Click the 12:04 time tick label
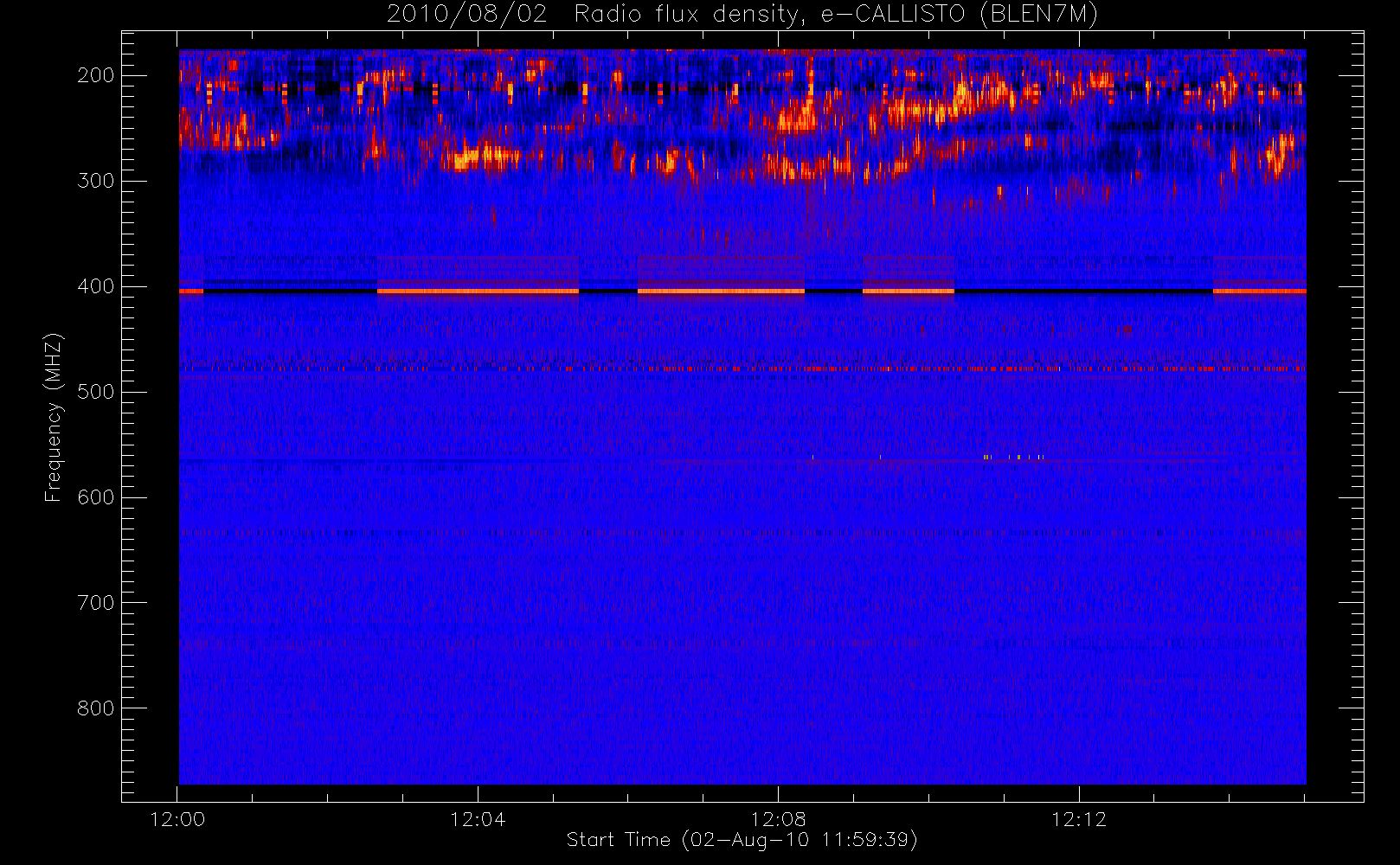 pos(478,819)
